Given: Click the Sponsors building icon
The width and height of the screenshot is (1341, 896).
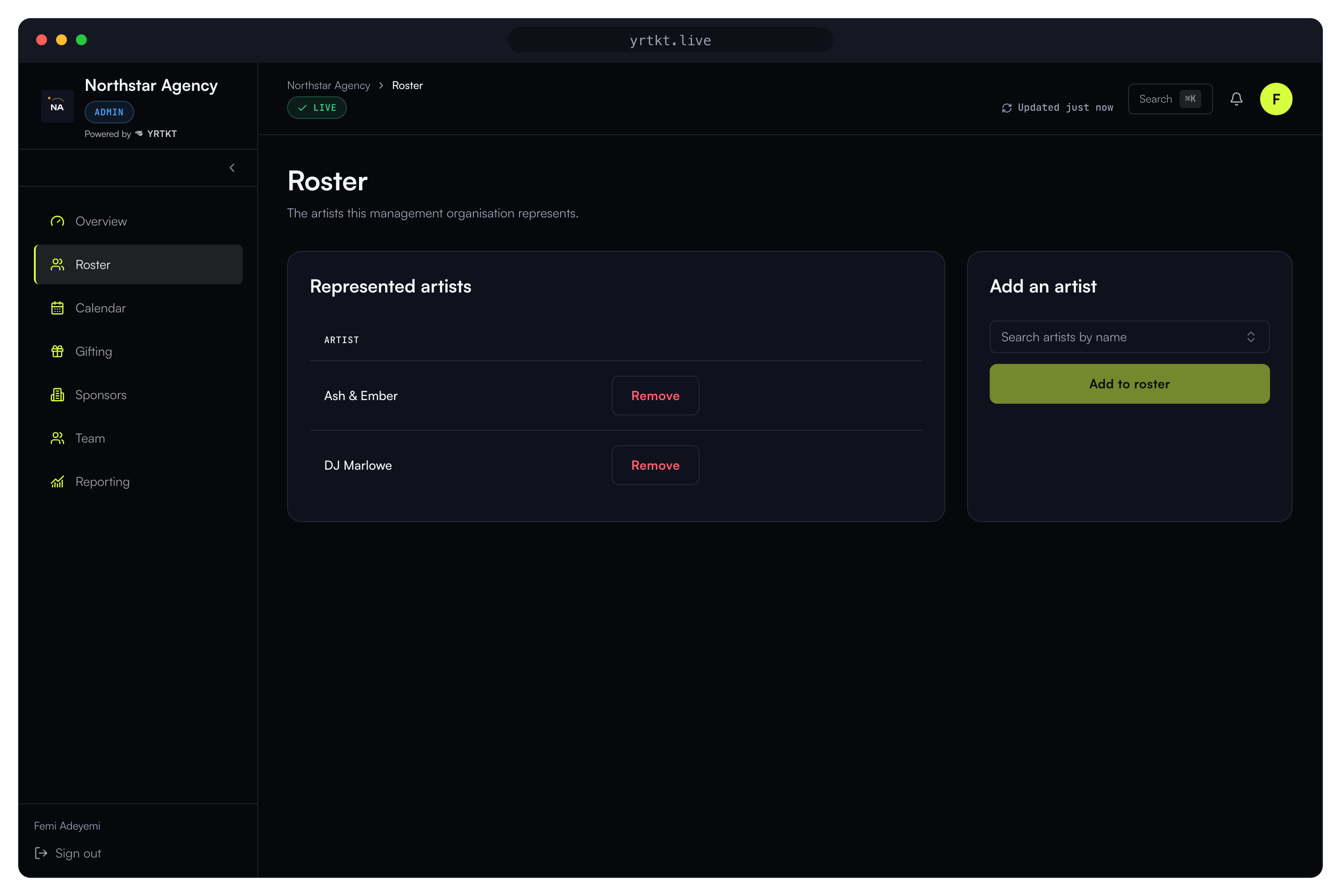Looking at the screenshot, I should tap(57, 395).
